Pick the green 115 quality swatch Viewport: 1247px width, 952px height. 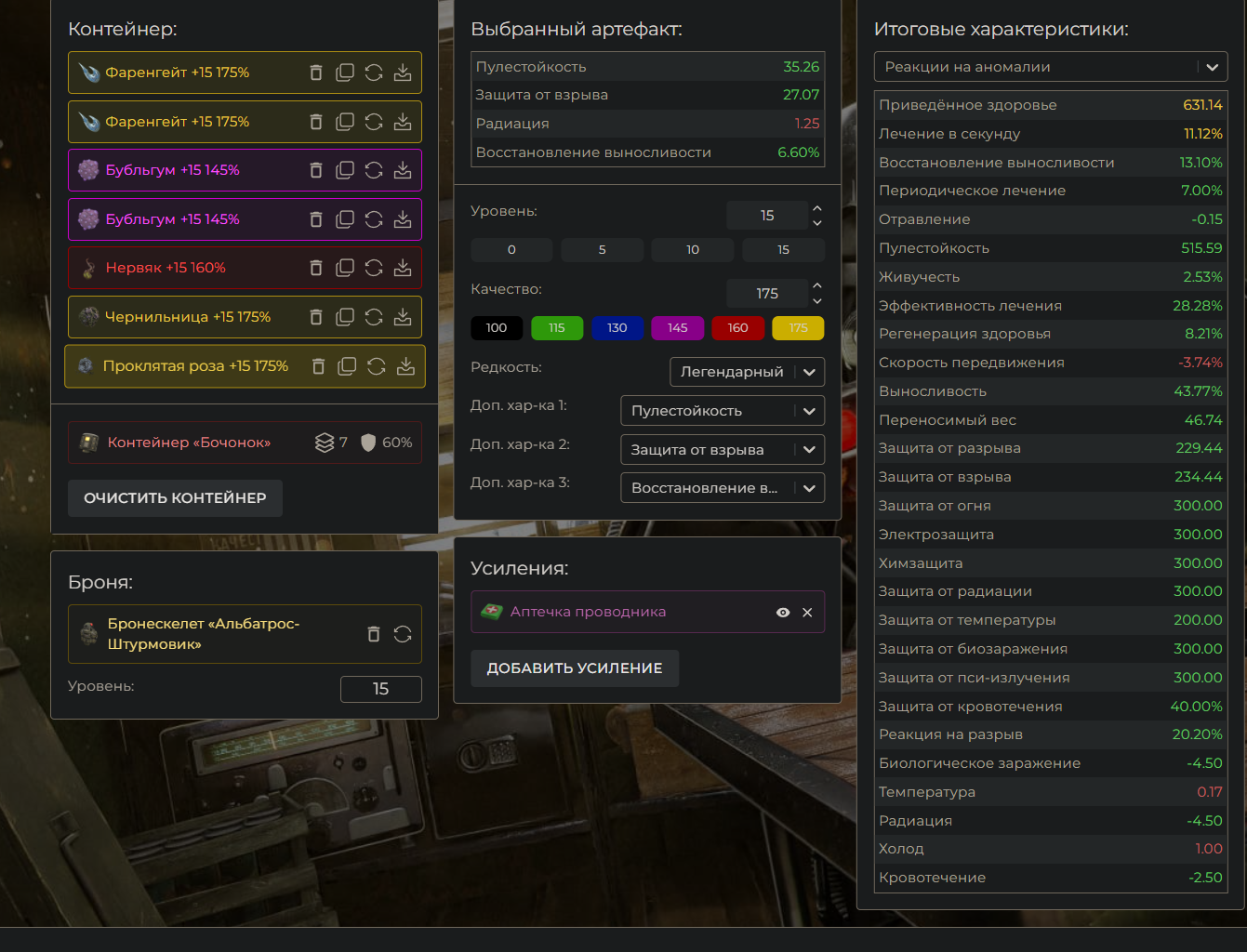[557, 328]
